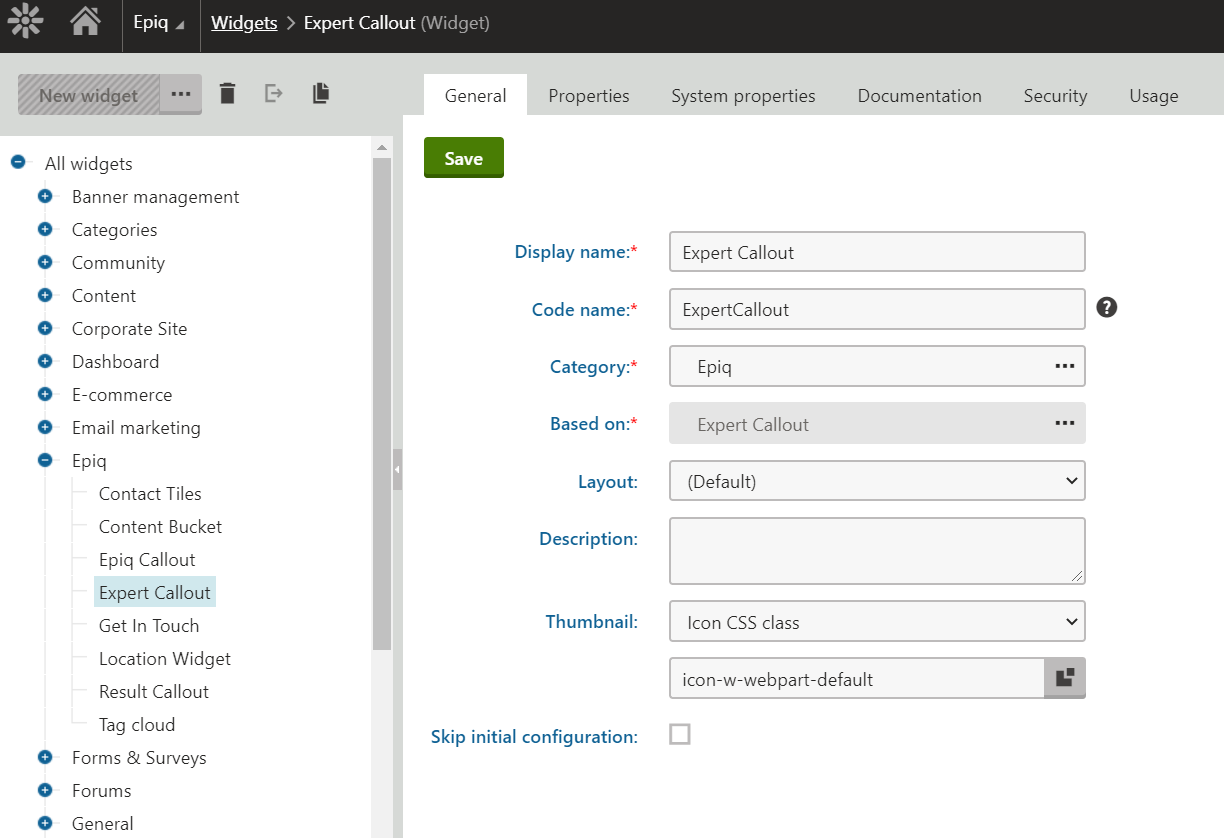Delete the selected widget with trash icon

[x=228, y=94]
